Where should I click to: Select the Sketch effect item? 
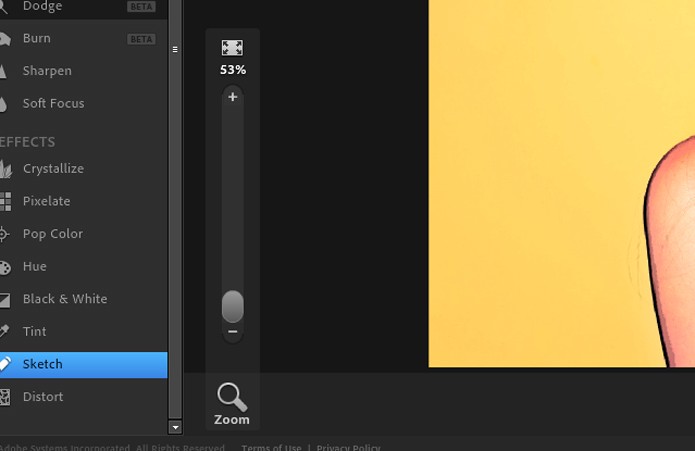84,365
